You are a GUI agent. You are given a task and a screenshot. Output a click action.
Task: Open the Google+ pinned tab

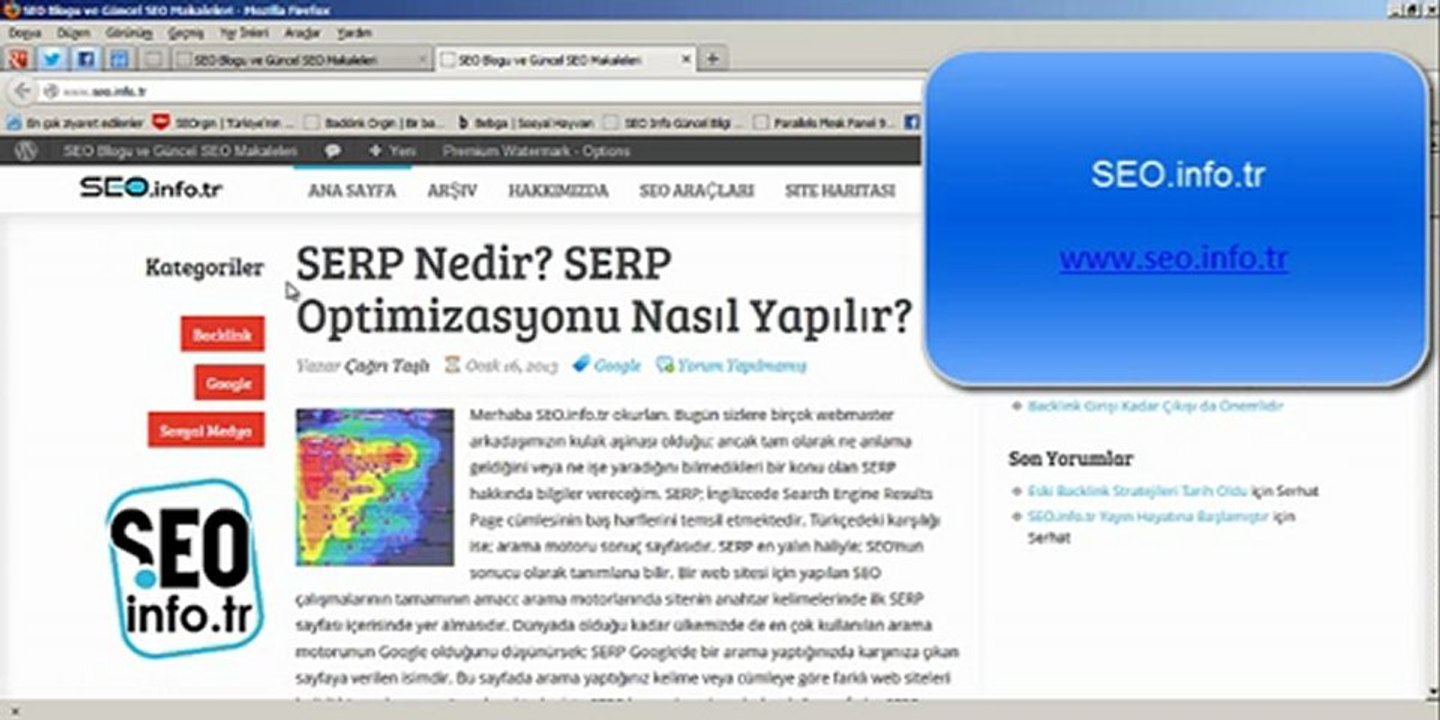[x=17, y=59]
